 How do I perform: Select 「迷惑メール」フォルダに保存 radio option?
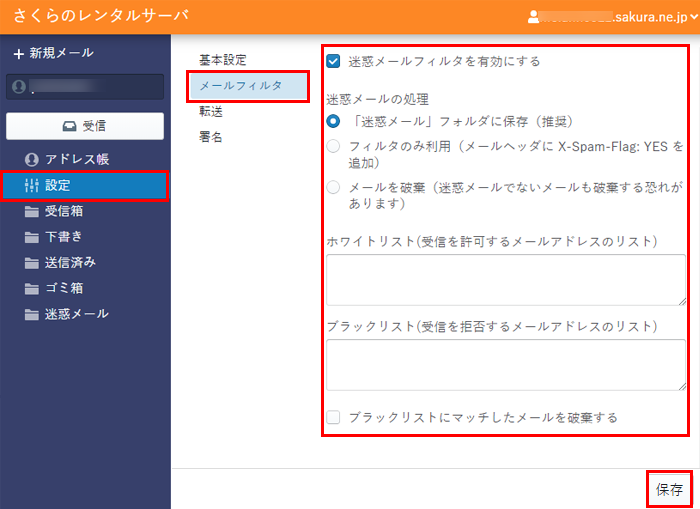pos(333,121)
